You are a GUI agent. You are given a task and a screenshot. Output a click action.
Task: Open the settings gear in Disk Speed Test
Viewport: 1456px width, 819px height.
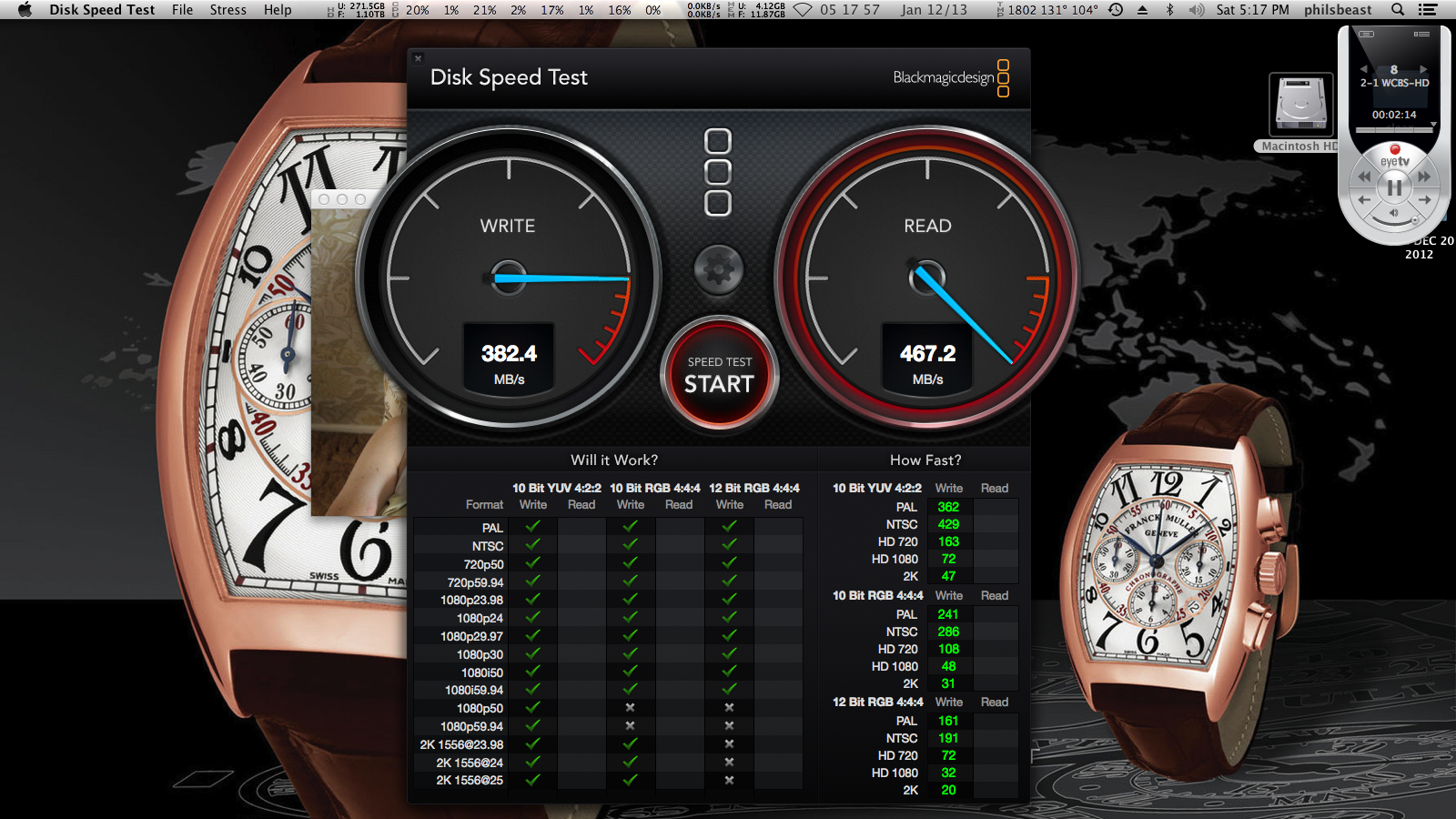[x=719, y=269]
